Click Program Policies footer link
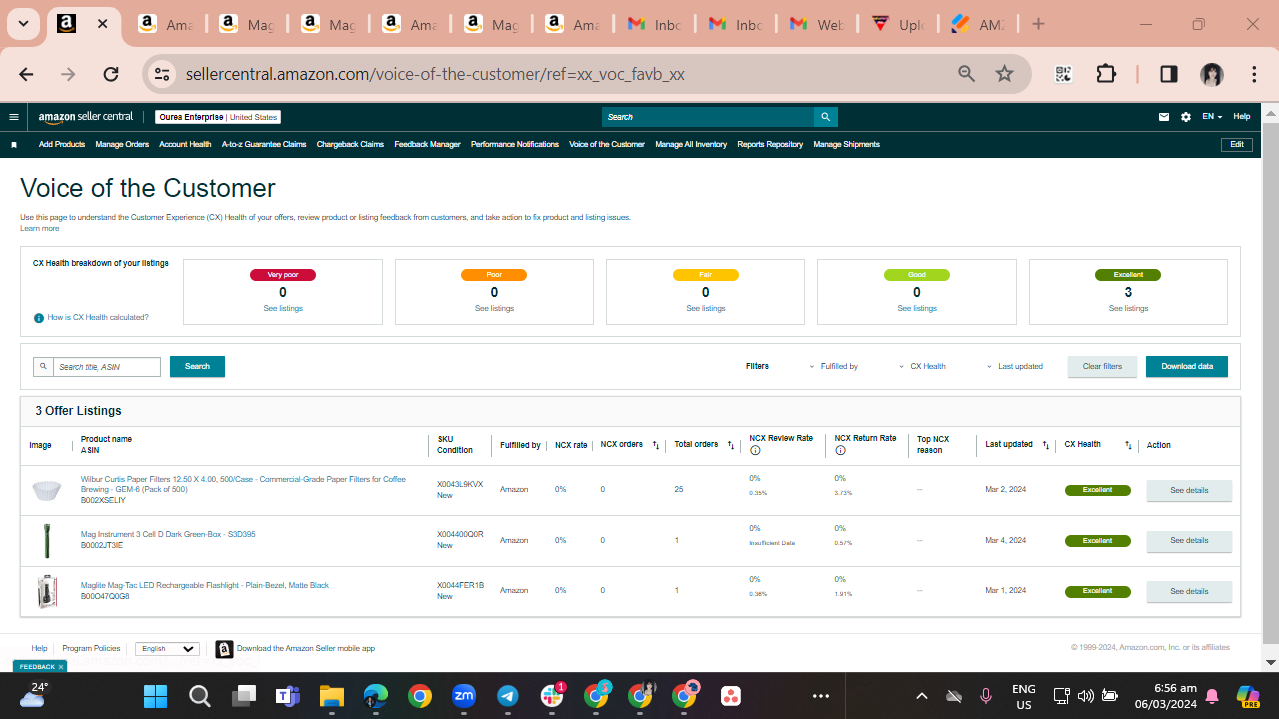Viewport: 1279px width, 719px height. pos(91,649)
